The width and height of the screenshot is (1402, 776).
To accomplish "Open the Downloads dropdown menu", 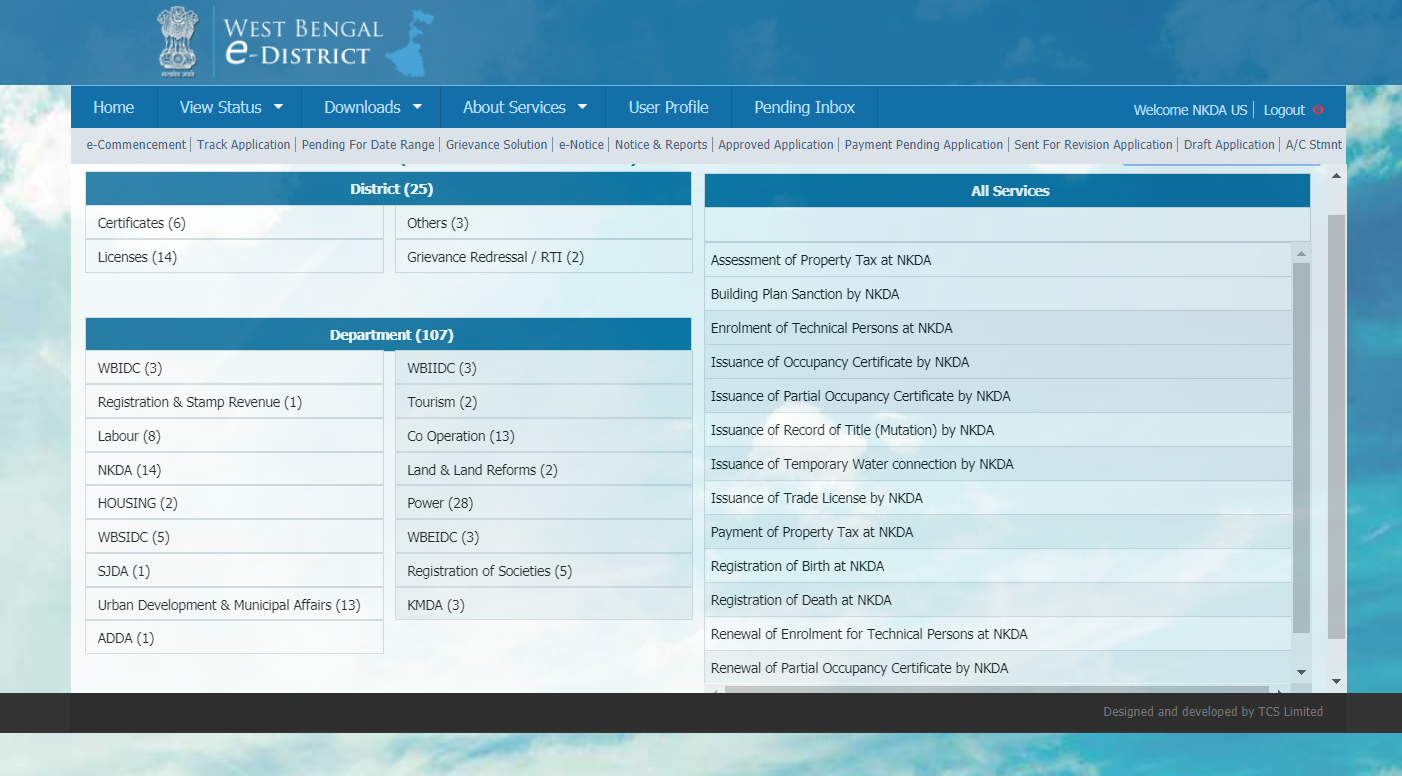I will tap(373, 107).
